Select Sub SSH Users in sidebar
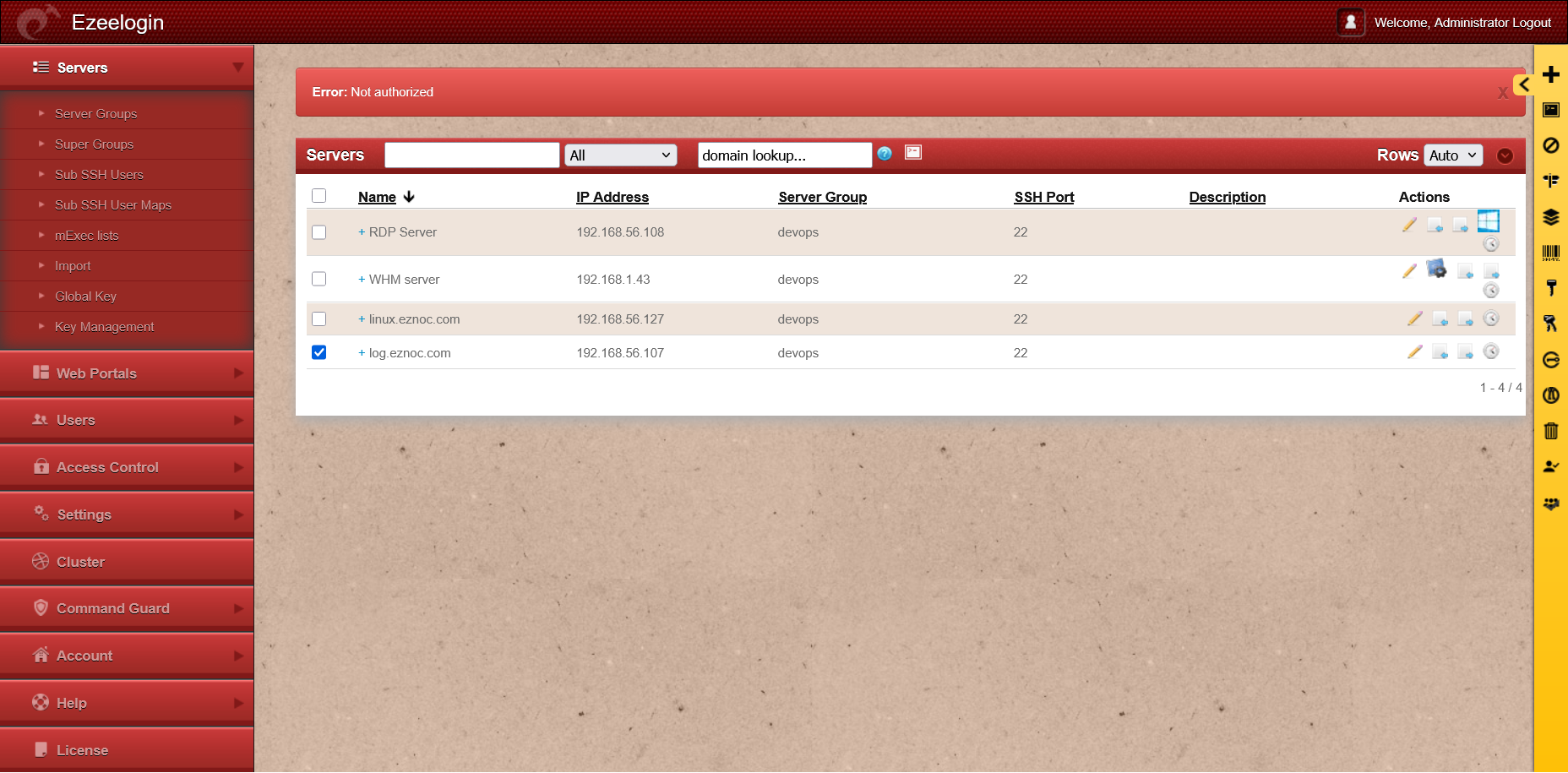Image resolution: width=1568 pixels, height=773 pixels. coord(99,175)
